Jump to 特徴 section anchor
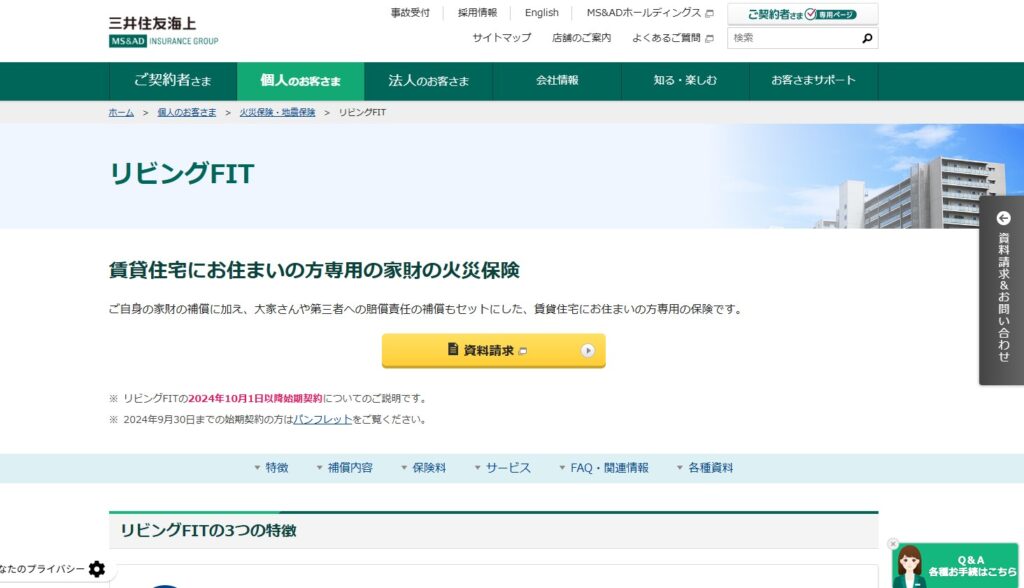 tap(270, 468)
